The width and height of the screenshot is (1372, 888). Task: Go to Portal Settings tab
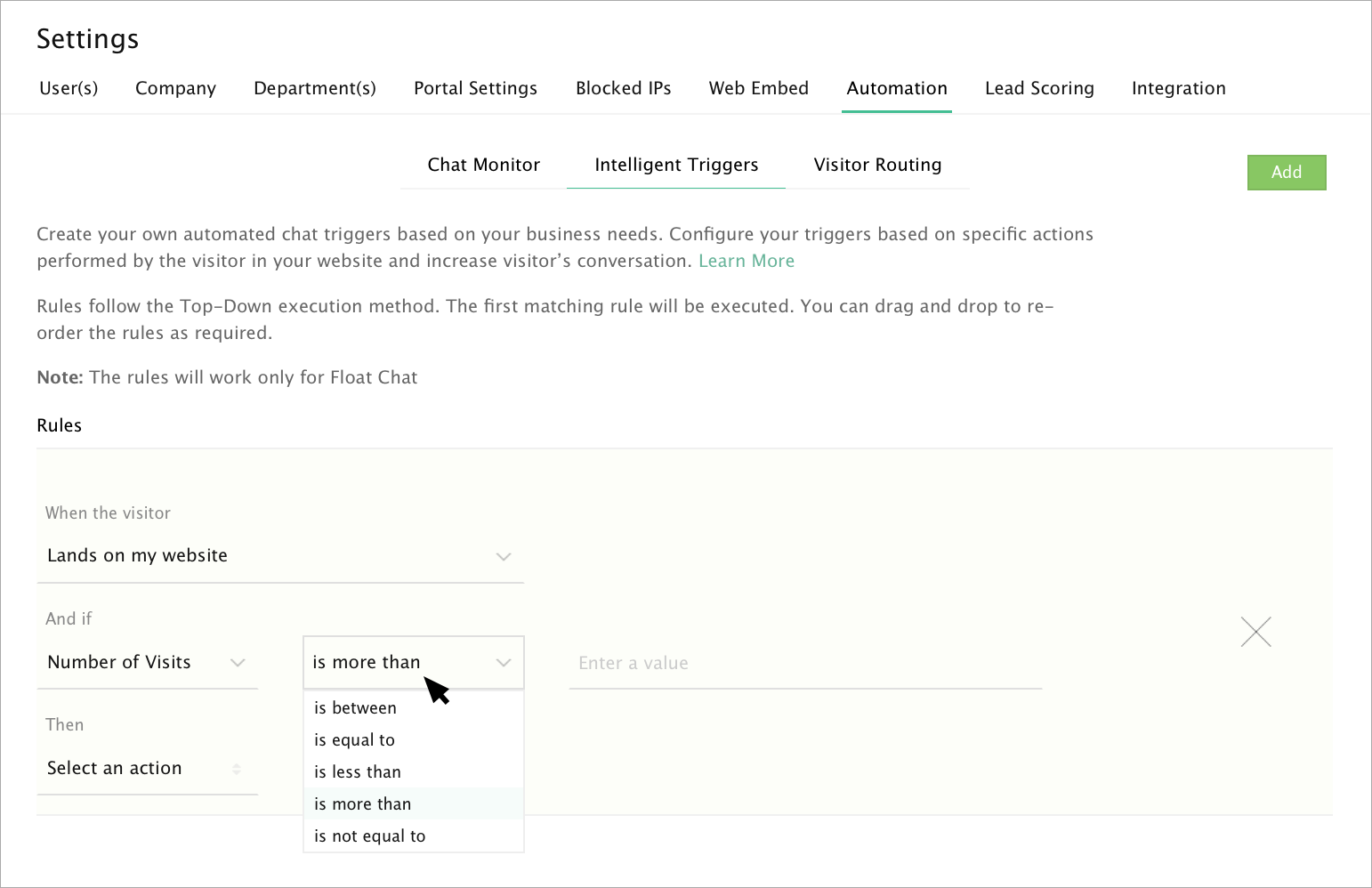475,89
